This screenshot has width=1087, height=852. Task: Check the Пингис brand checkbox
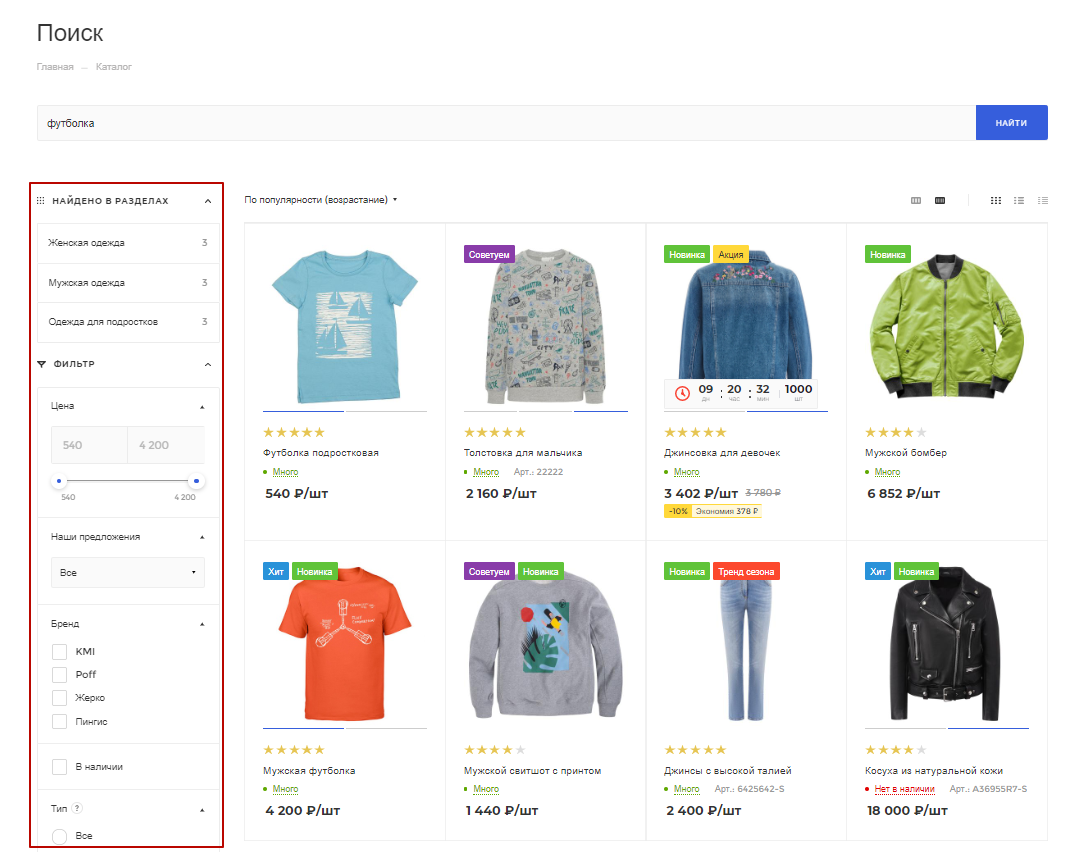tap(60, 722)
